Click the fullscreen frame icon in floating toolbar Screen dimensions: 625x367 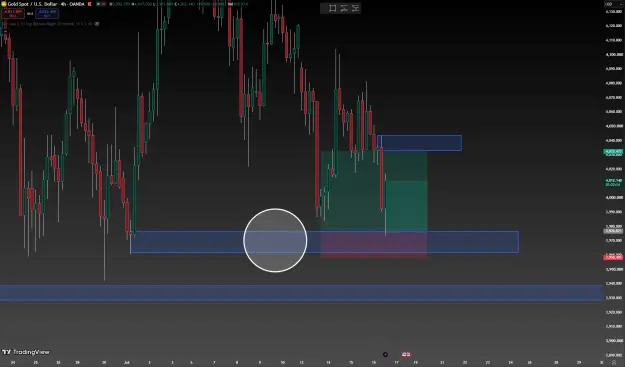point(332,8)
